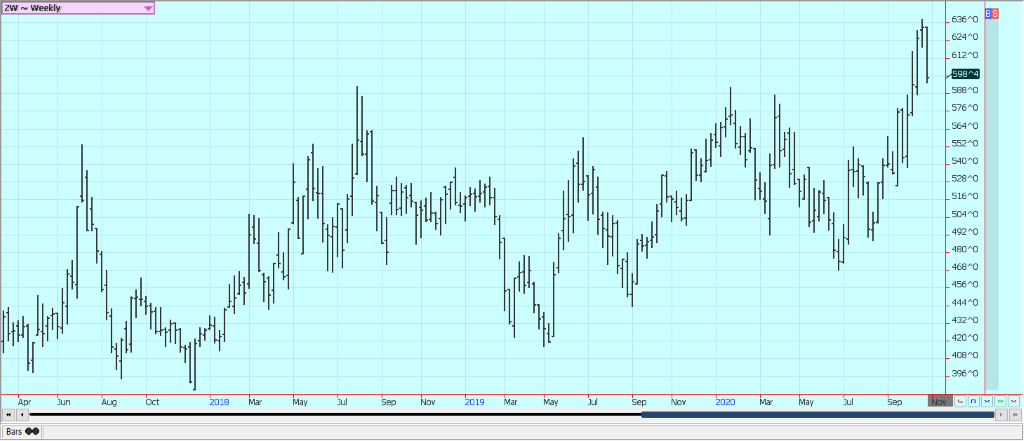Click the vertical trade bar below B S
Image resolution: width=1024 pixels, height=441 pixels.
pyautogui.click(x=991, y=204)
